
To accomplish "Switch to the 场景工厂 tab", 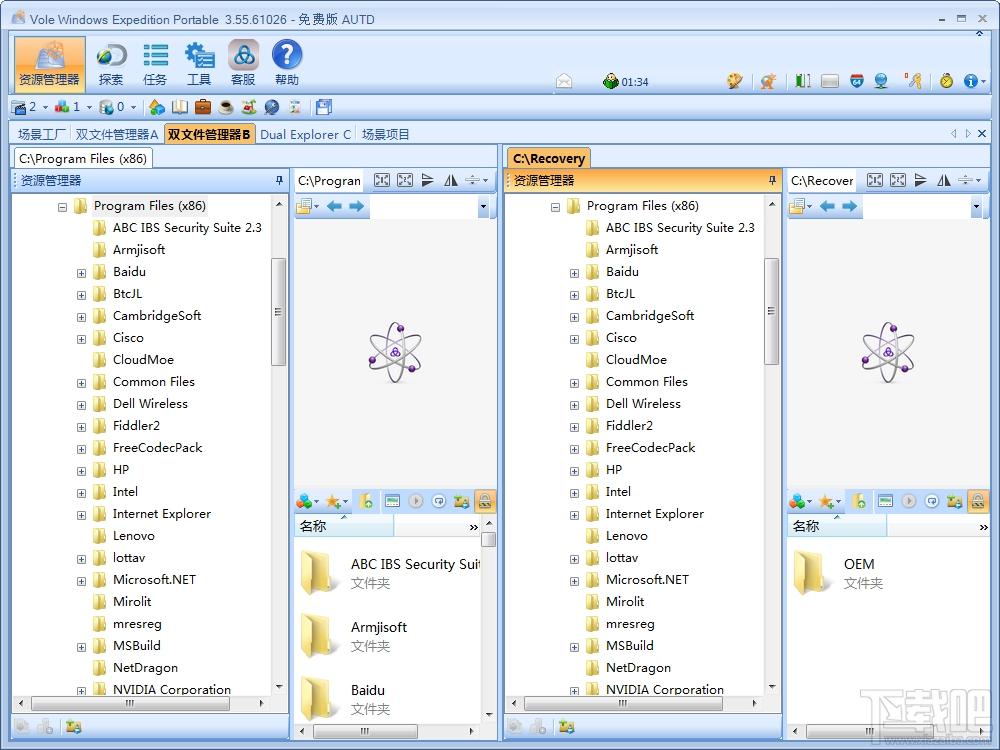I will [x=41, y=135].
